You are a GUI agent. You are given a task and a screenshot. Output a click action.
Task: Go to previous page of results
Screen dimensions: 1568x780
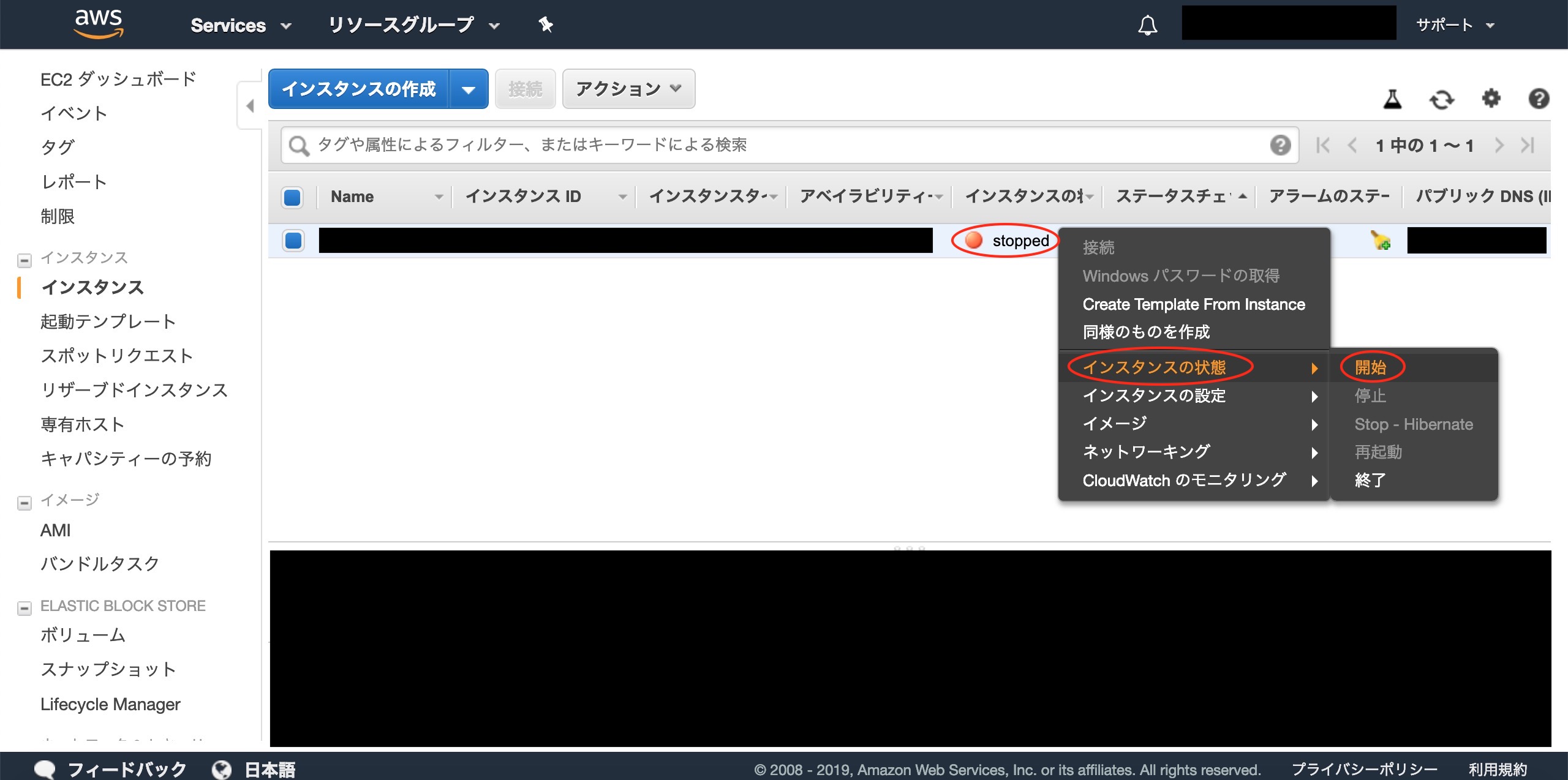click(1352, 145)
